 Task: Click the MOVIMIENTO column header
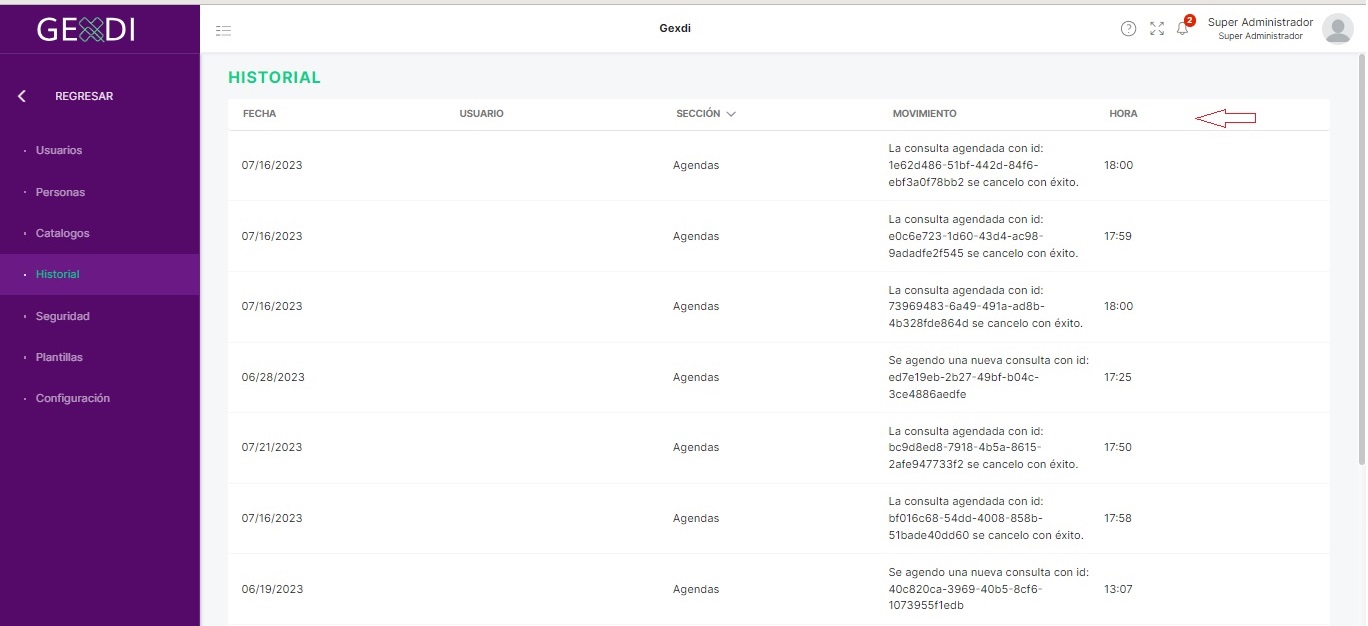pos(925,114)
